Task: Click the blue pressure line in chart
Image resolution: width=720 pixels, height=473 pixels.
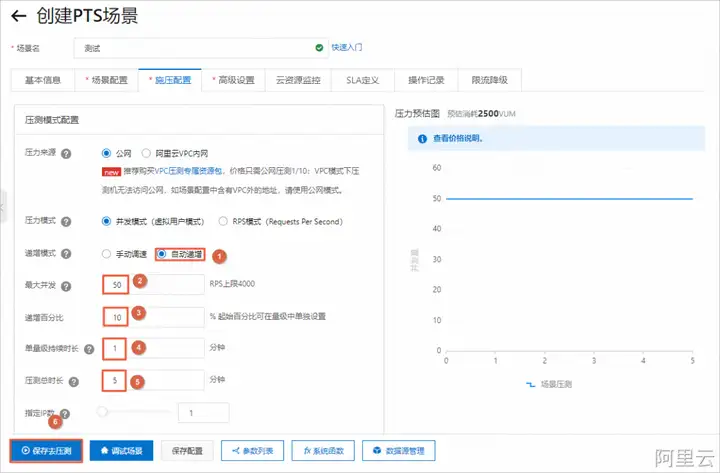Action: click(x=569, y=199)
